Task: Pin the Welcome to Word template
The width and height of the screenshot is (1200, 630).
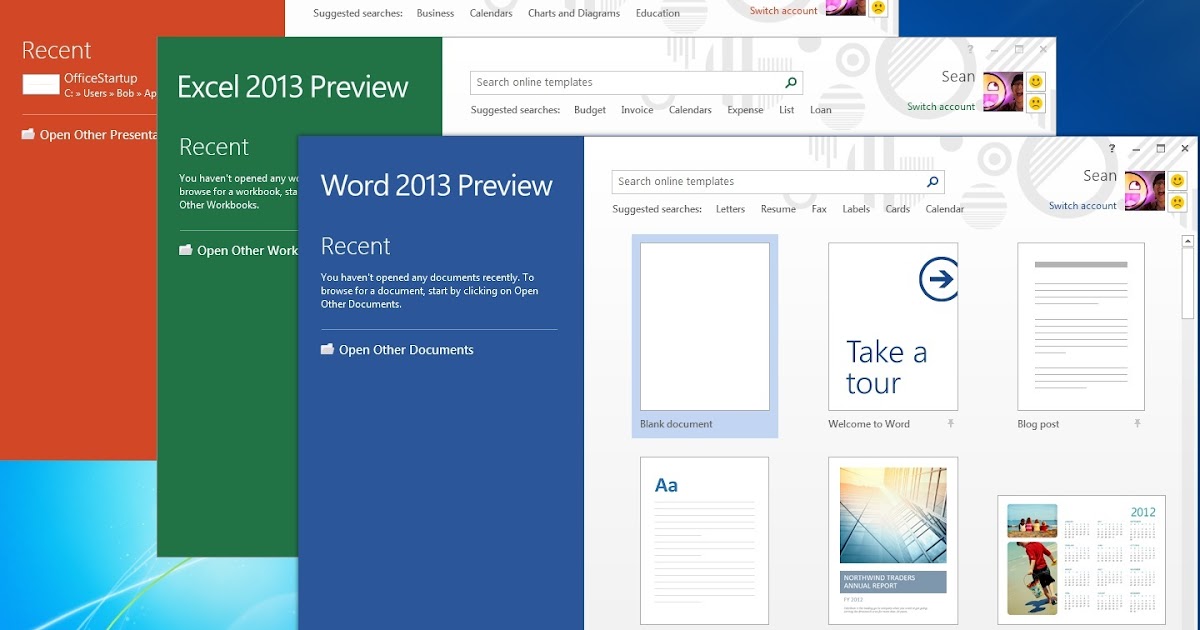Action: coord(950,424)
